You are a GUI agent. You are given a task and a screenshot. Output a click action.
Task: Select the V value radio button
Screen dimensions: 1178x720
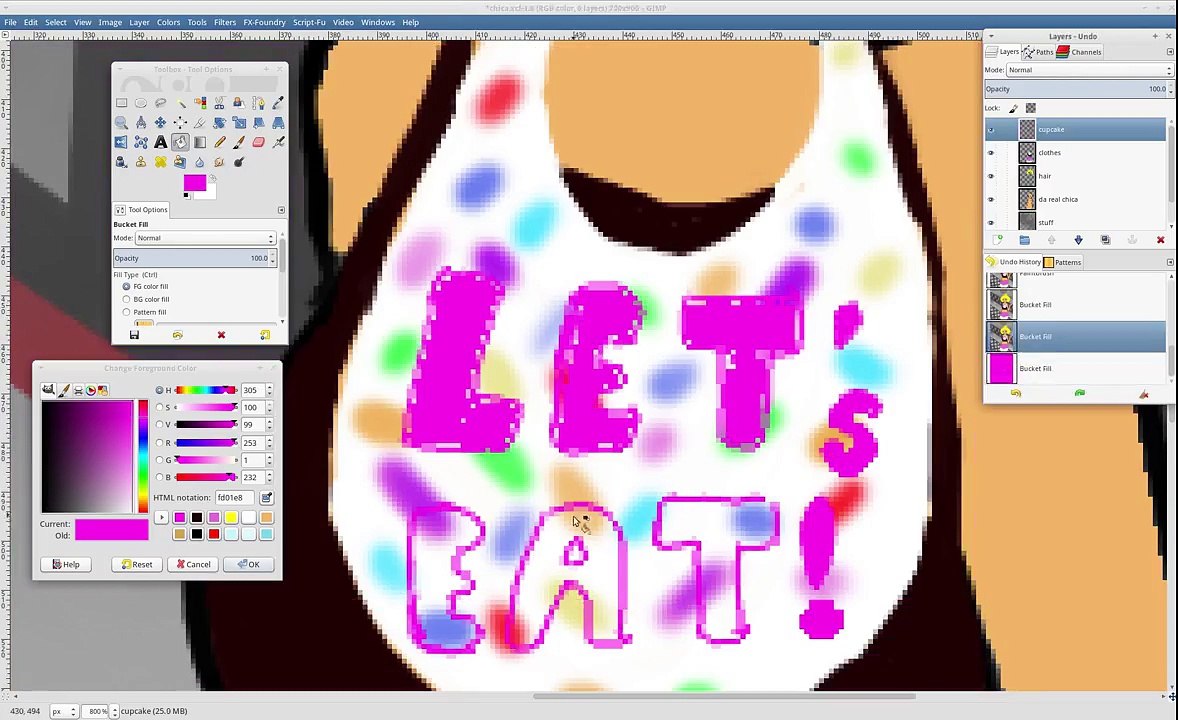[x=159, y=425]
